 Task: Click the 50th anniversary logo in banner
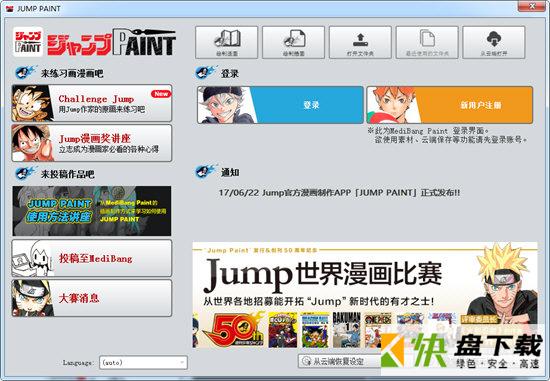233,329
